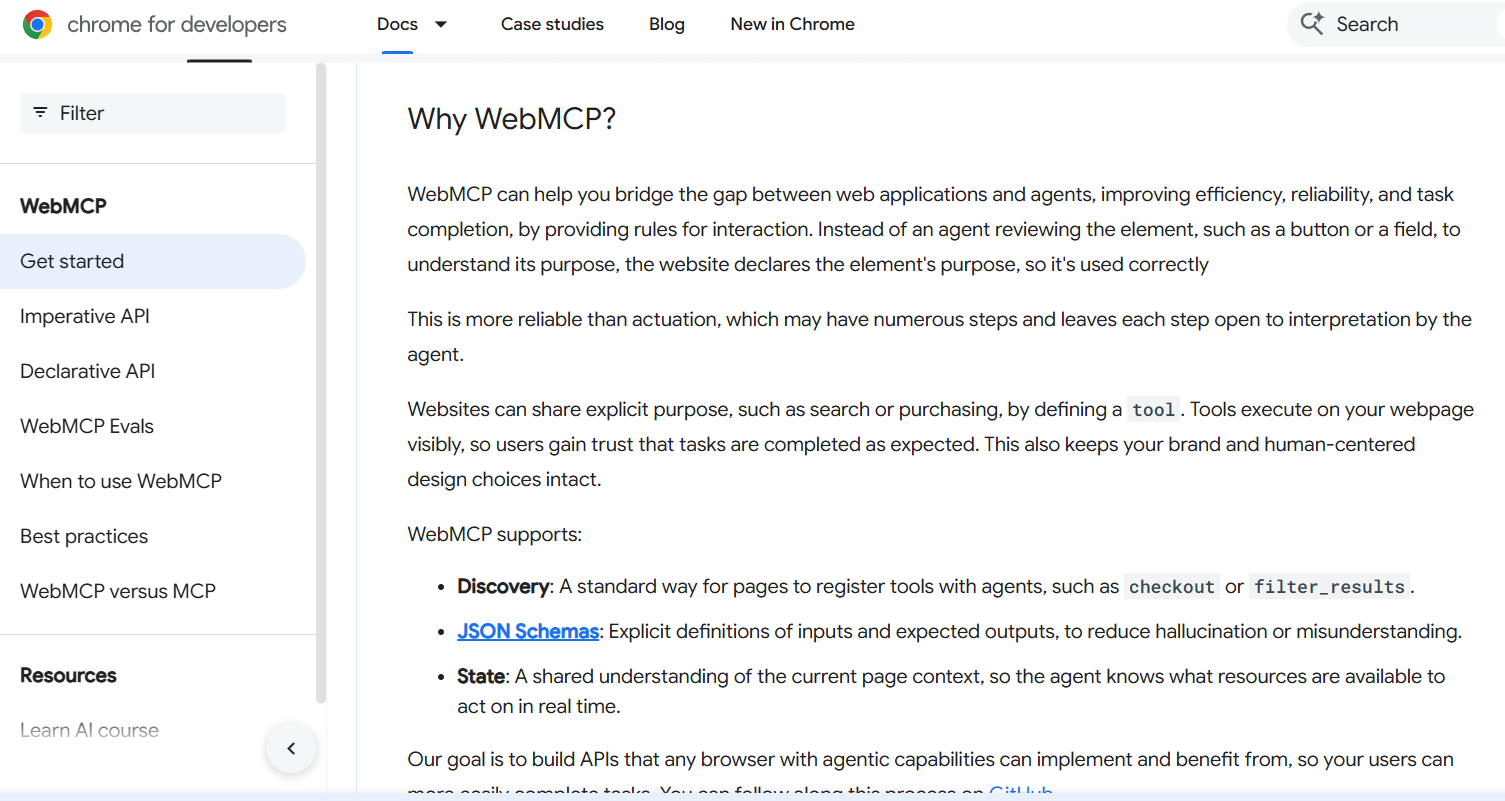Open New in Chrome section
1505x801 pixels.
click(793, 24)
